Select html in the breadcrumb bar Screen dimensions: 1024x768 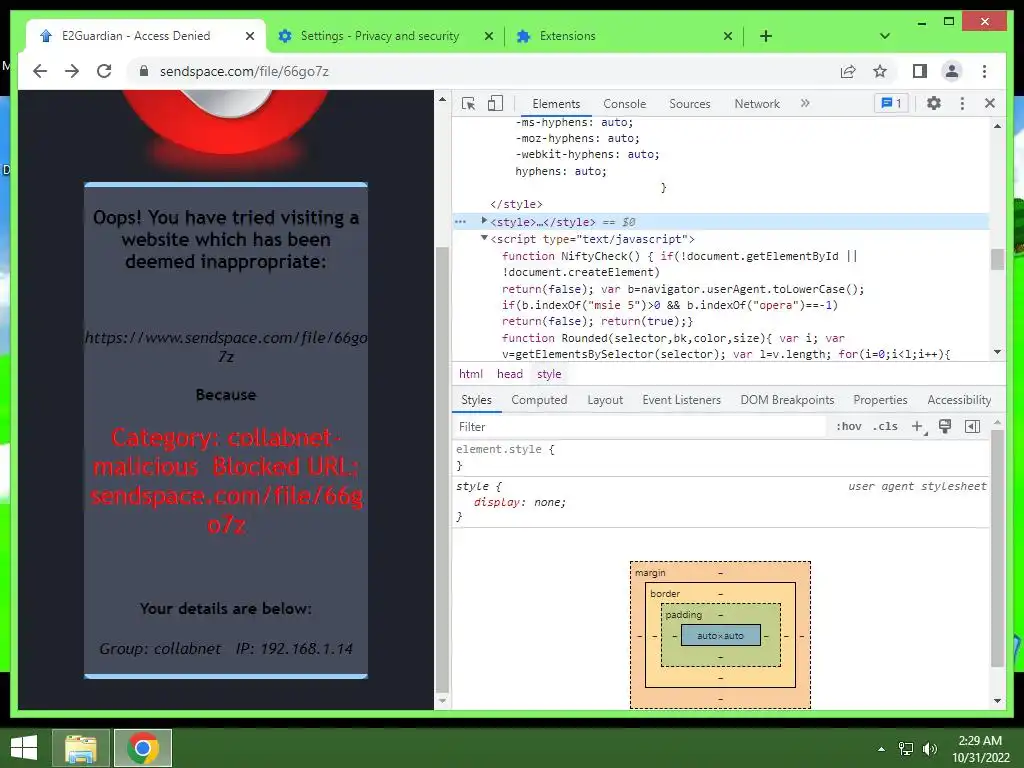pos(470,374)
